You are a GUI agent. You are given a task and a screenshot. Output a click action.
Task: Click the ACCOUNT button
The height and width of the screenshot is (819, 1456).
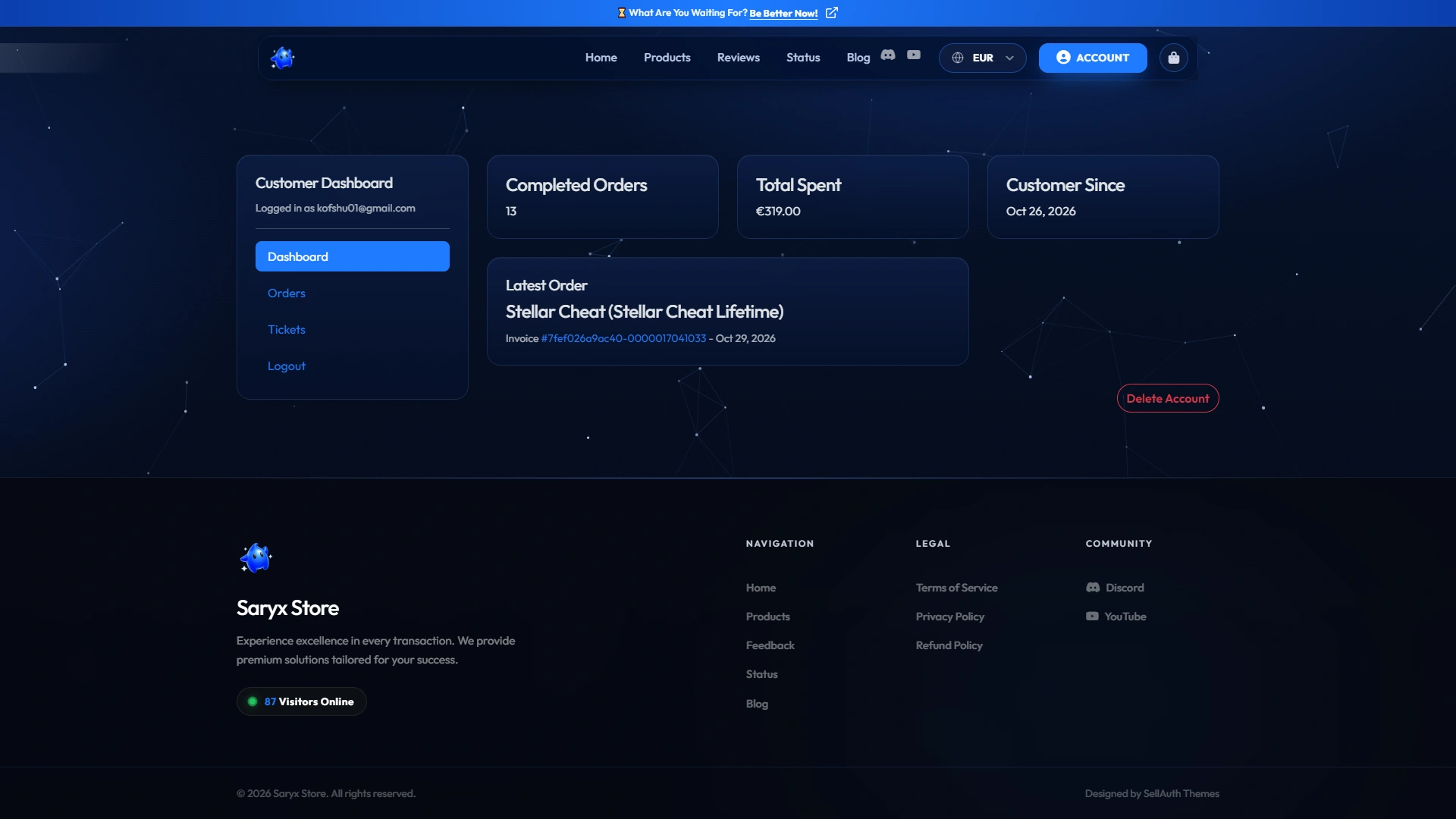click(1093, 58)
